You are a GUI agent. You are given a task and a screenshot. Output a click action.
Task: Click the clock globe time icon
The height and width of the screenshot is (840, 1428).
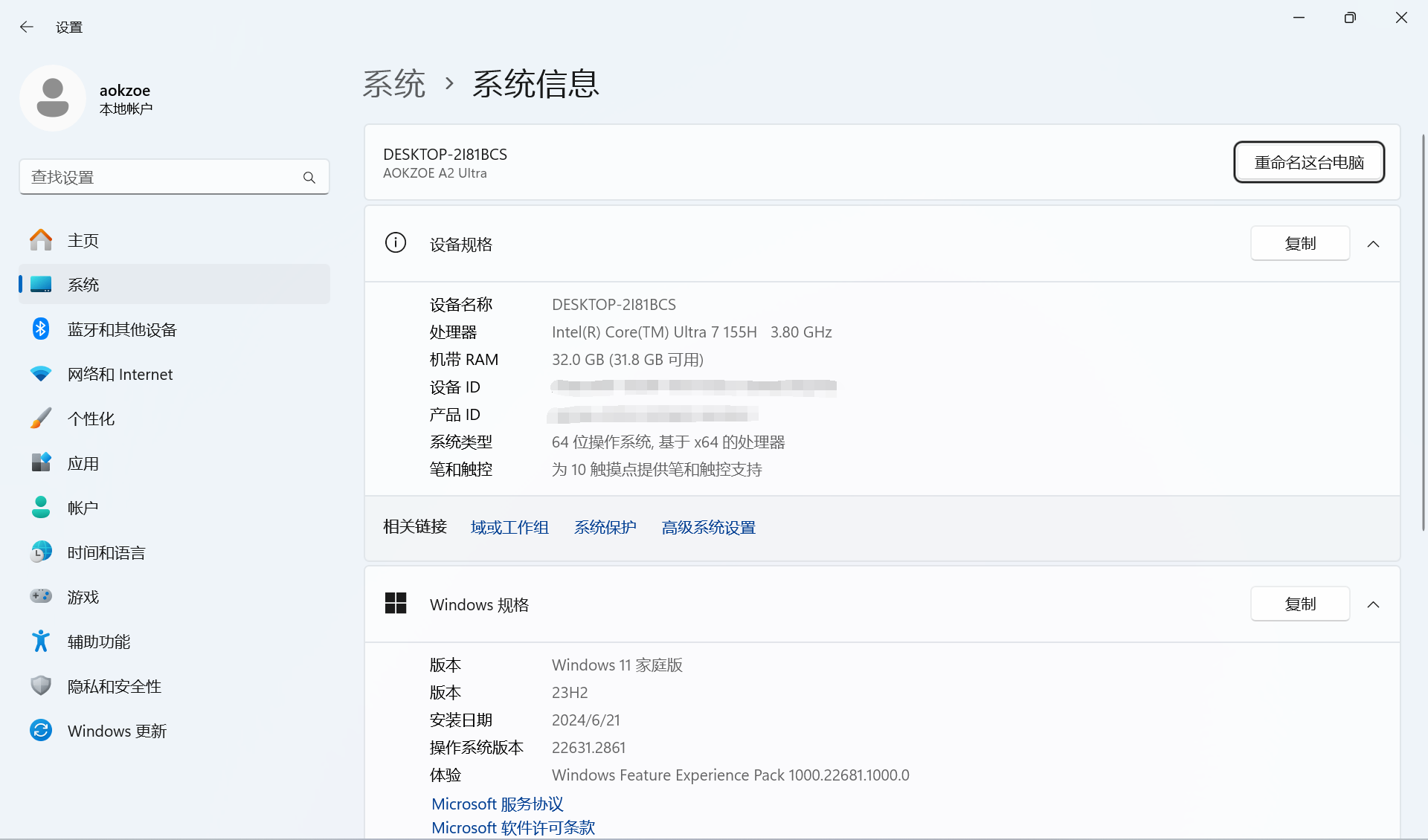pyautogui.click(x=41, y=552)
